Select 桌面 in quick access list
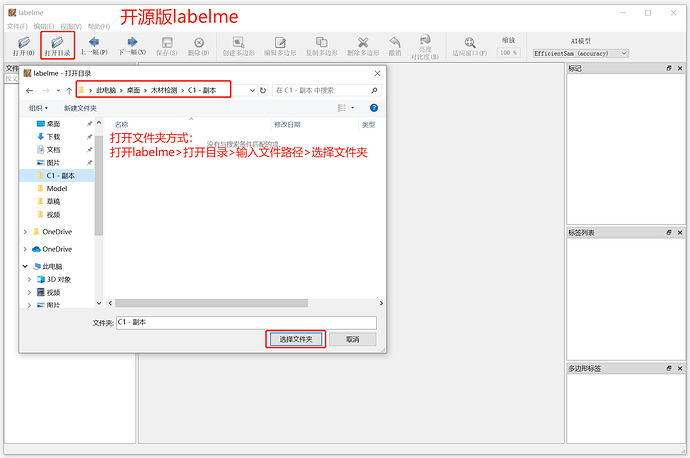The image size is (690, 458). (53, 124)
